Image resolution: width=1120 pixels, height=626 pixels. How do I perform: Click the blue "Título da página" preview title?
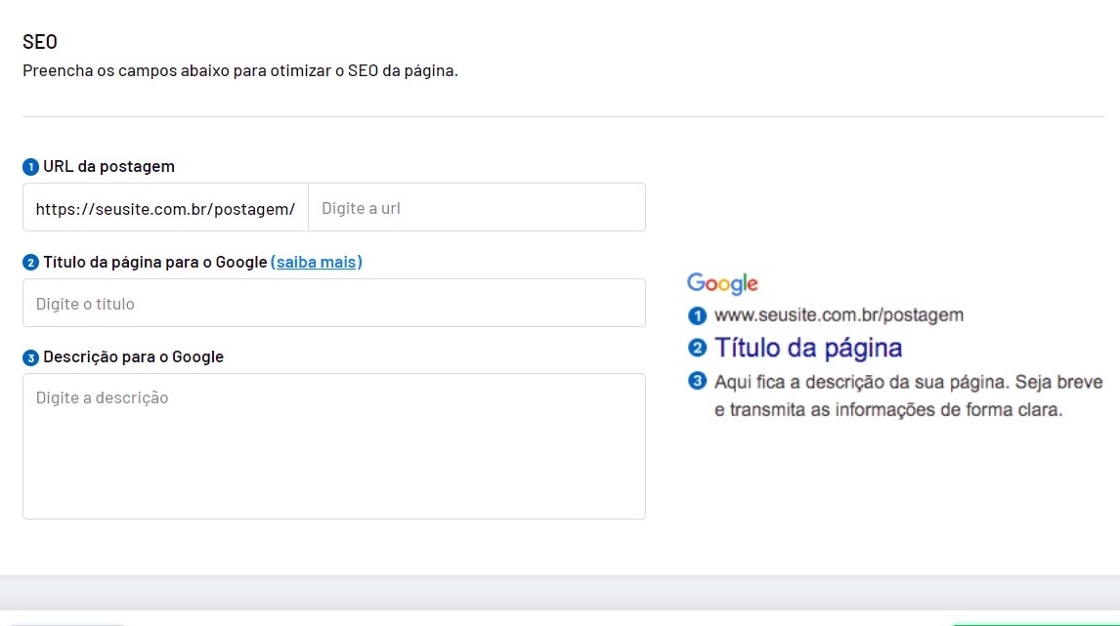808,348
